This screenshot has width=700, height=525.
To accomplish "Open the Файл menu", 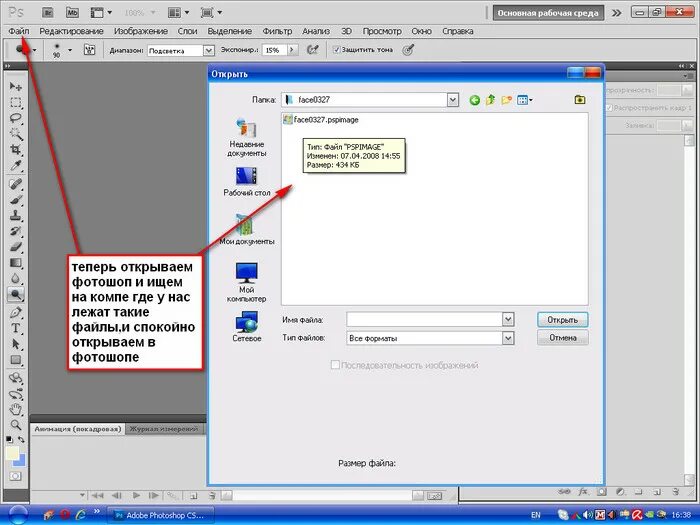I will 19,31.
